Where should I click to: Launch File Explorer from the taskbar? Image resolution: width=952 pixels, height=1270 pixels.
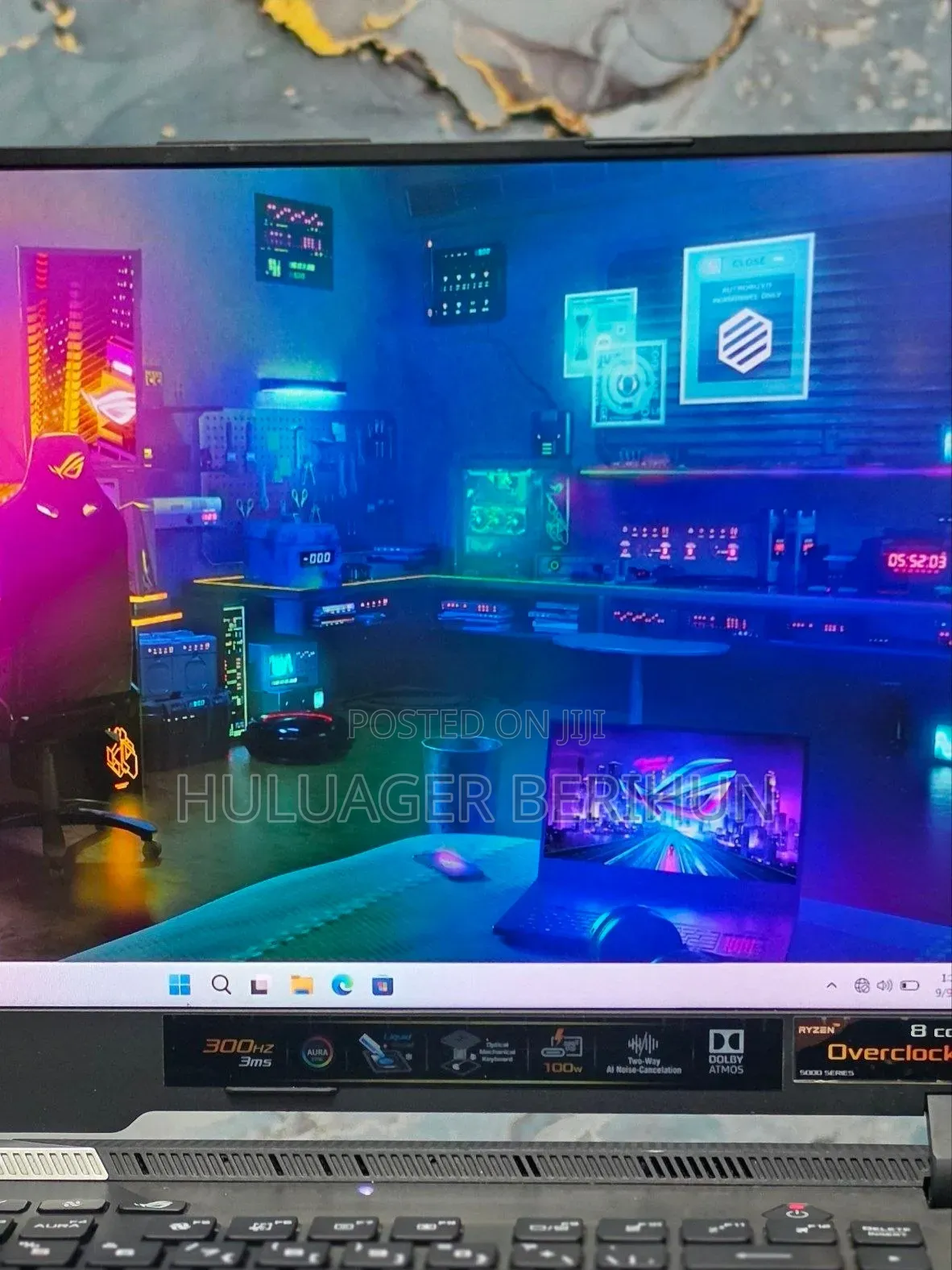(x=301, y=985)
